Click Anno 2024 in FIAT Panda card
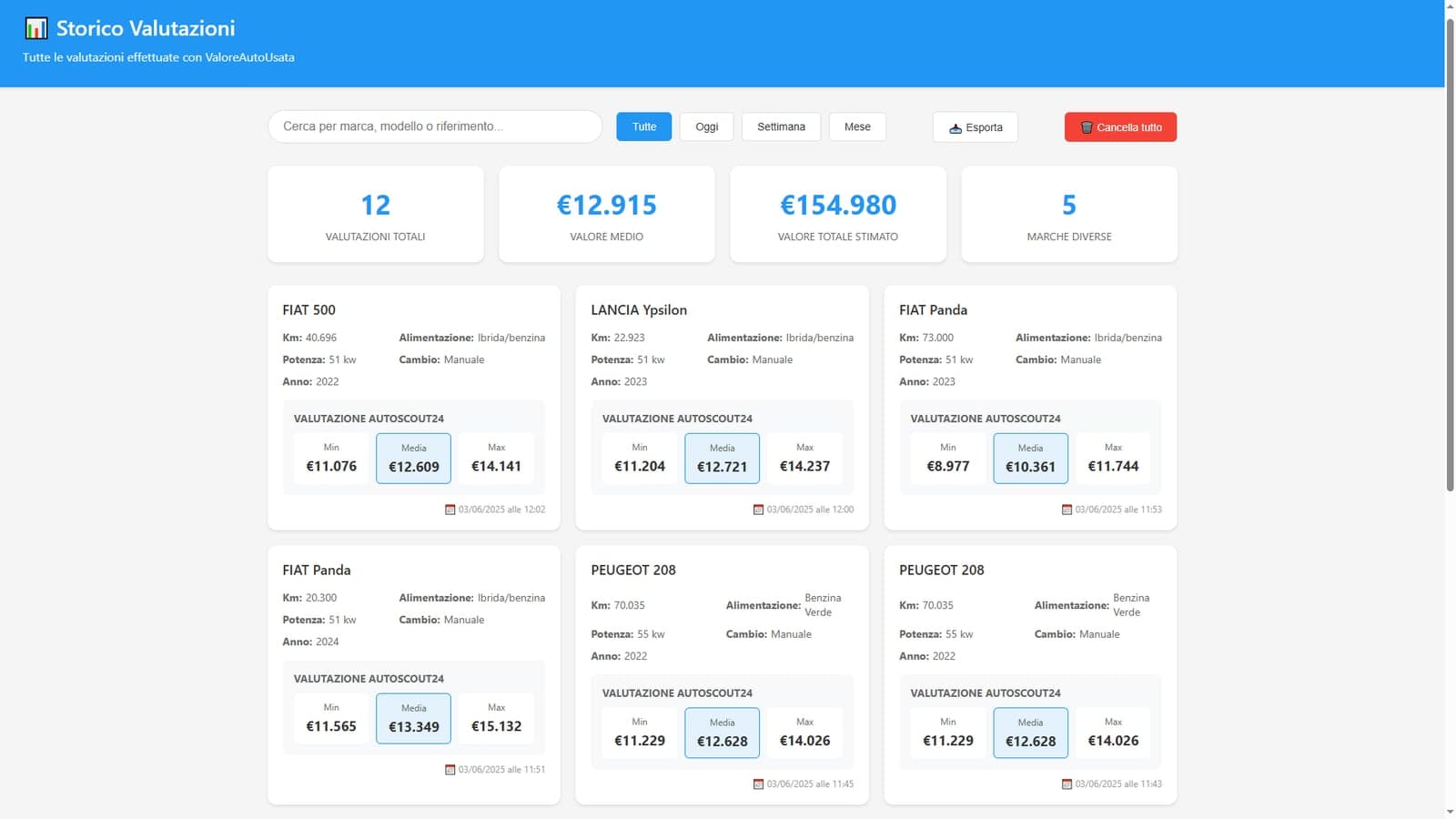Image resolution: width=1456 pixels, height=819 pixels. click(310, 642)
